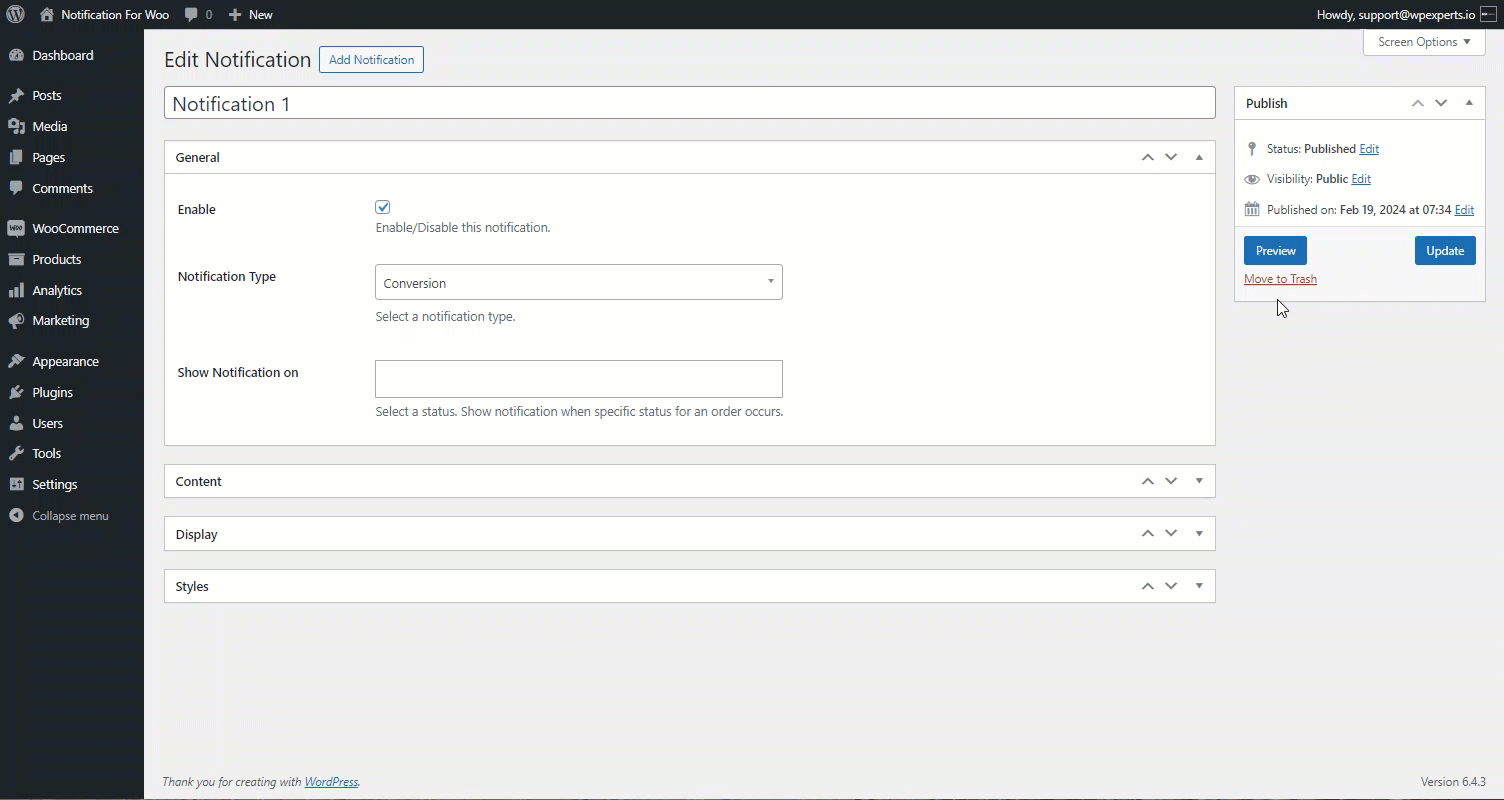Expand the Content panel toggle triangle
Image resolution: width=1504 pixels, height=800 pixels.
tap(1199, 482)
